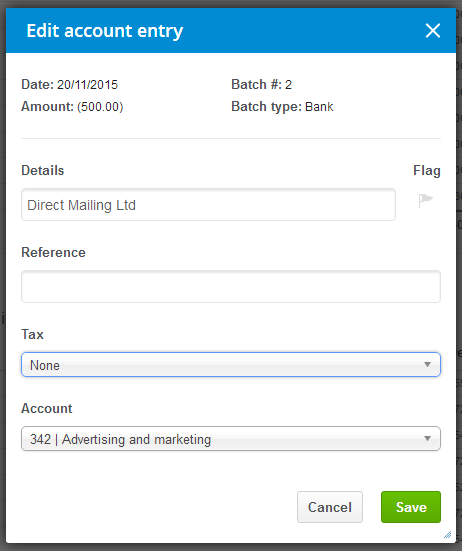This screenshot has width=462, height=551.
Task: Toggle the grey flag icon
Action: [x=425, y=201]
